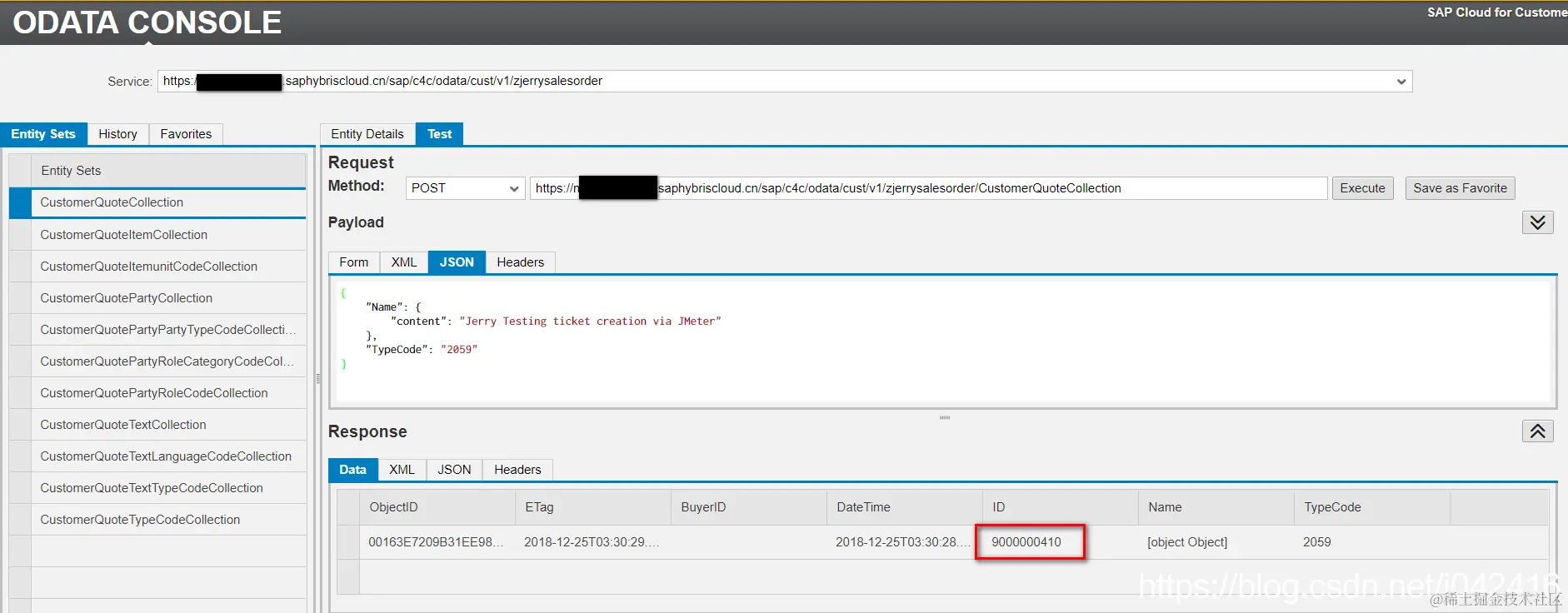
Task: Open the History tab
Action: [x=117, y=134]
